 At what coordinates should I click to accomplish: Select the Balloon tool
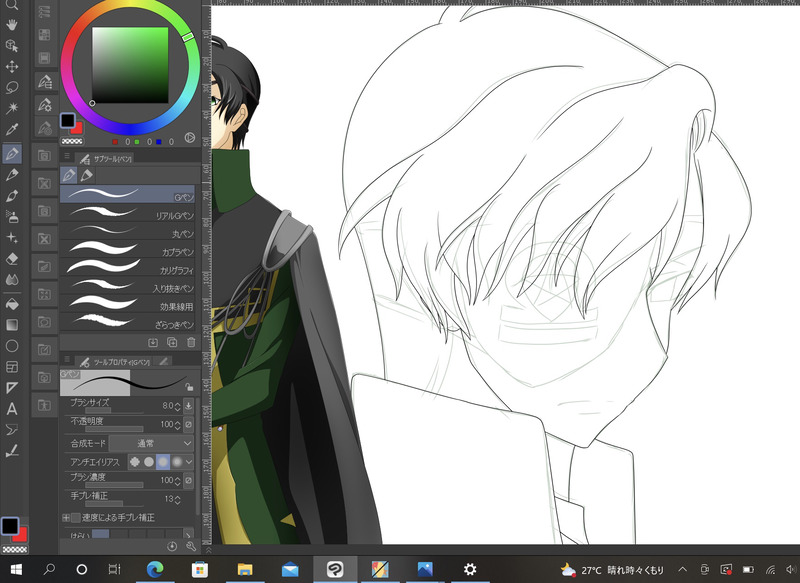[x=12, y=430]
